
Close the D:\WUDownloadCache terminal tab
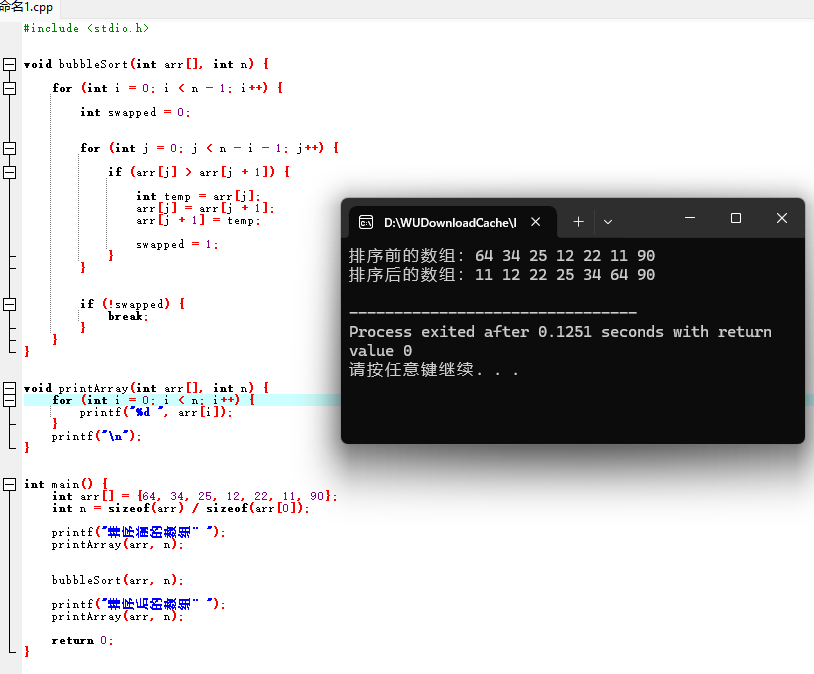pos(536,222)
